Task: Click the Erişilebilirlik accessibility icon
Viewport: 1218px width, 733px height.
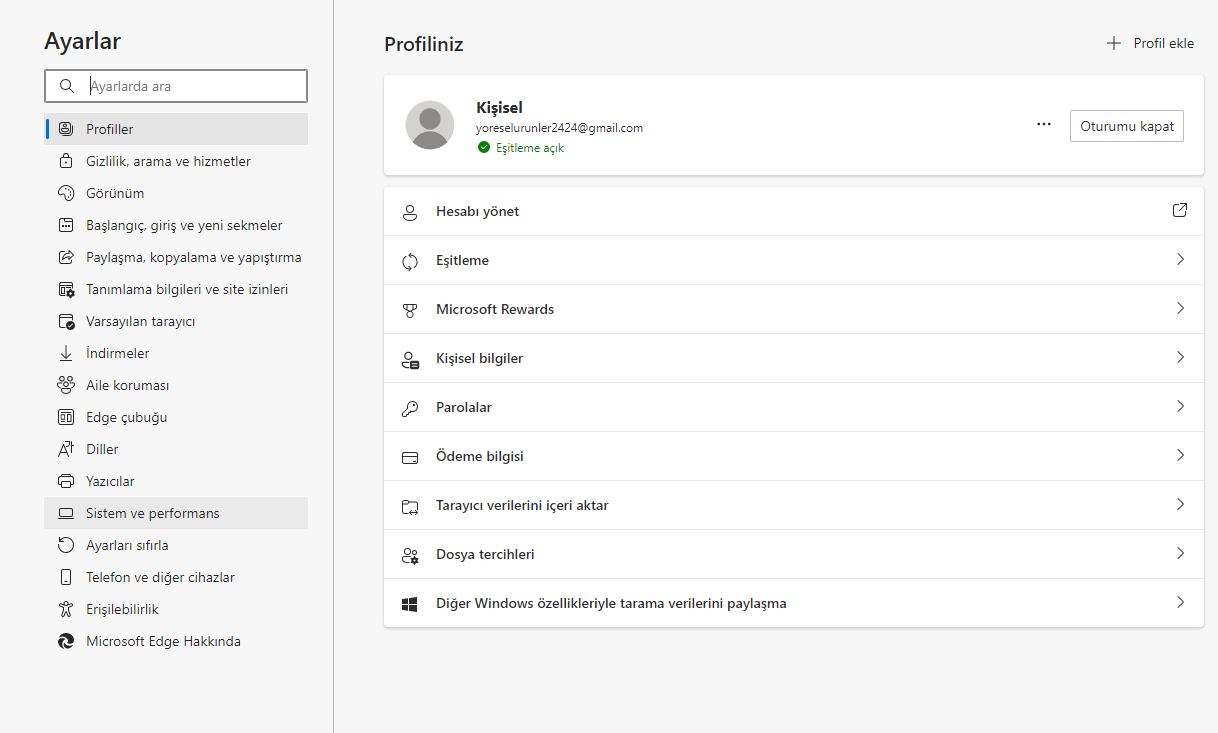Action: [66, 609]
